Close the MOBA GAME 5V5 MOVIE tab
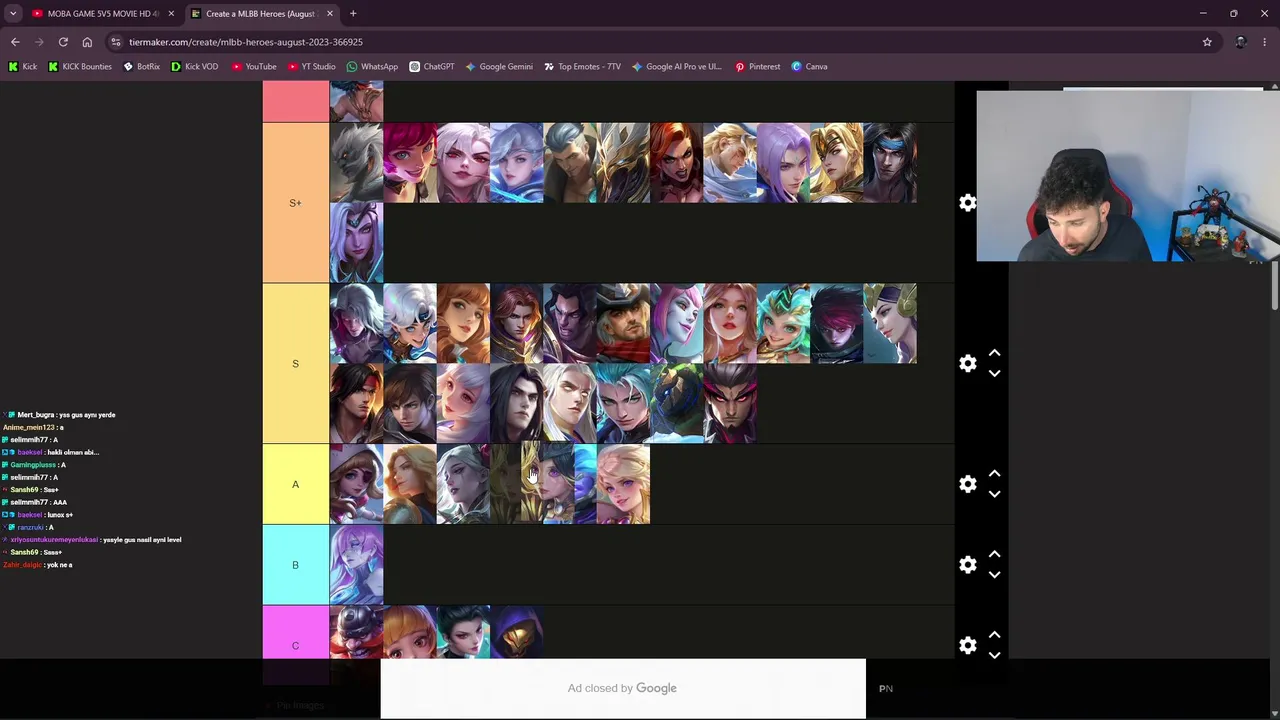This screenshot has height=720, width=1280. pos(171,14)
